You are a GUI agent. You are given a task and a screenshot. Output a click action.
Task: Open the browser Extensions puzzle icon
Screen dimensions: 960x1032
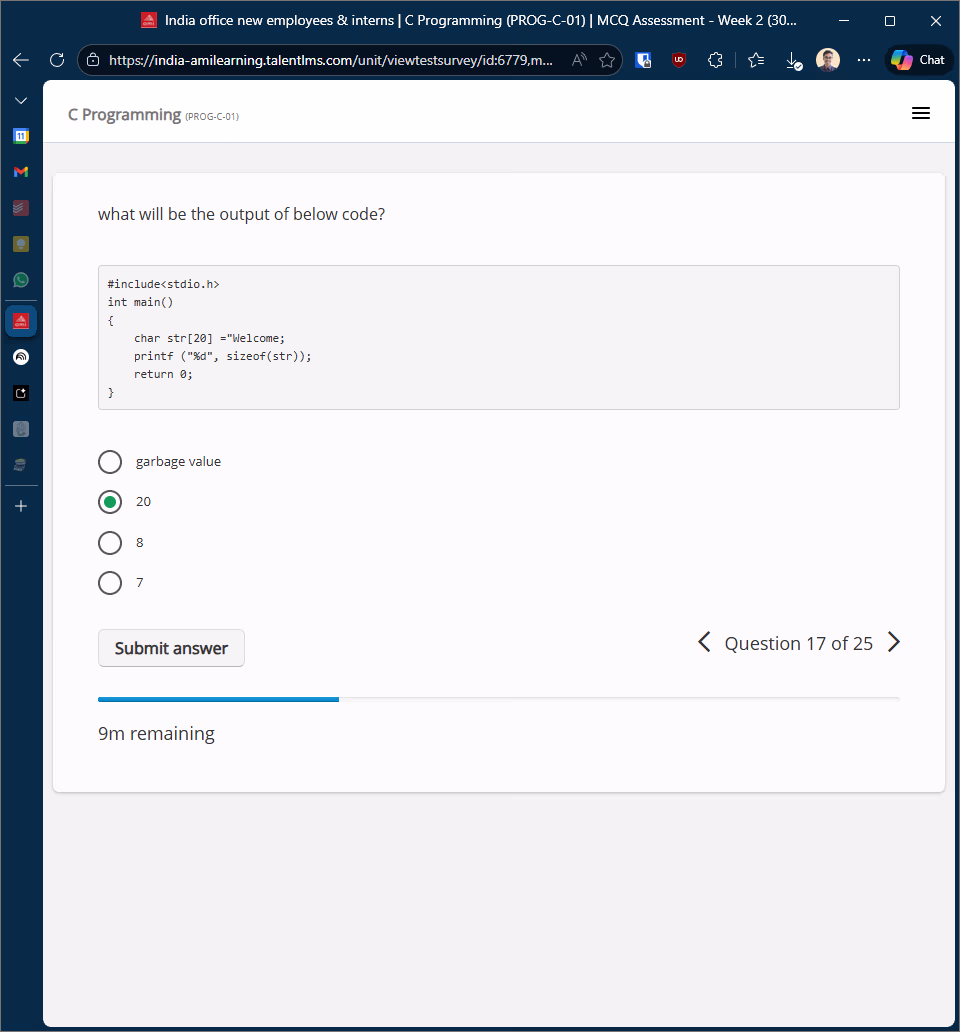tap(715, 60)
